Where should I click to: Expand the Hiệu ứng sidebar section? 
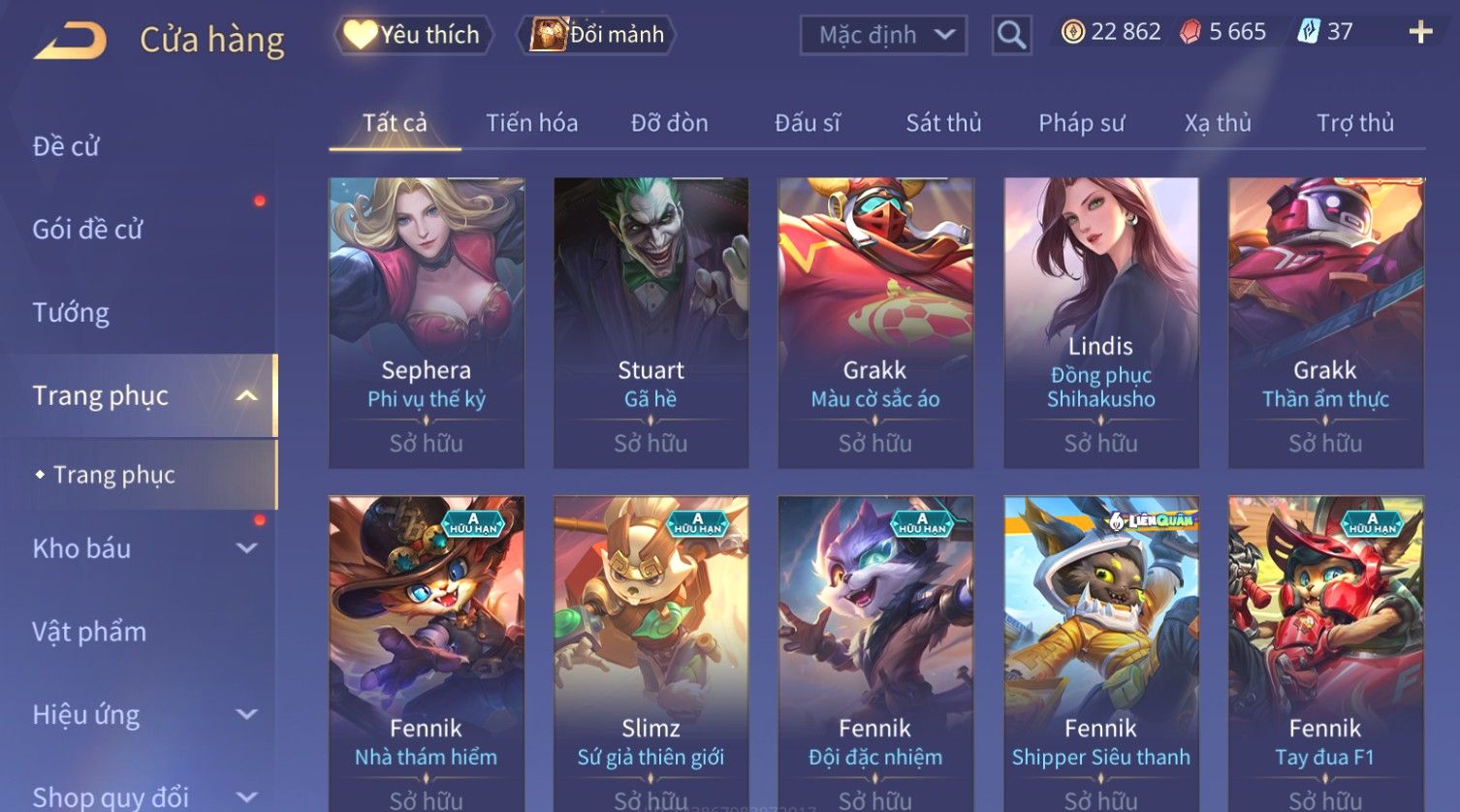pyautogui.click(x=247, y=715)
